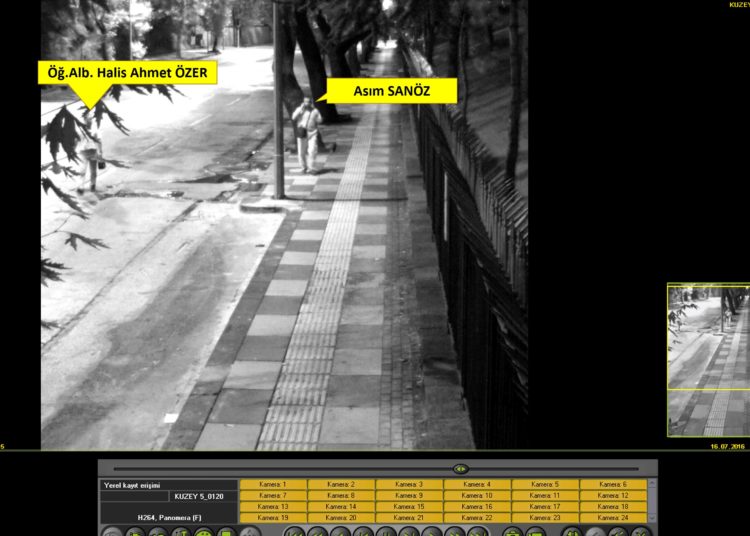Select the Kamera 13 button

tap(273, 507)
